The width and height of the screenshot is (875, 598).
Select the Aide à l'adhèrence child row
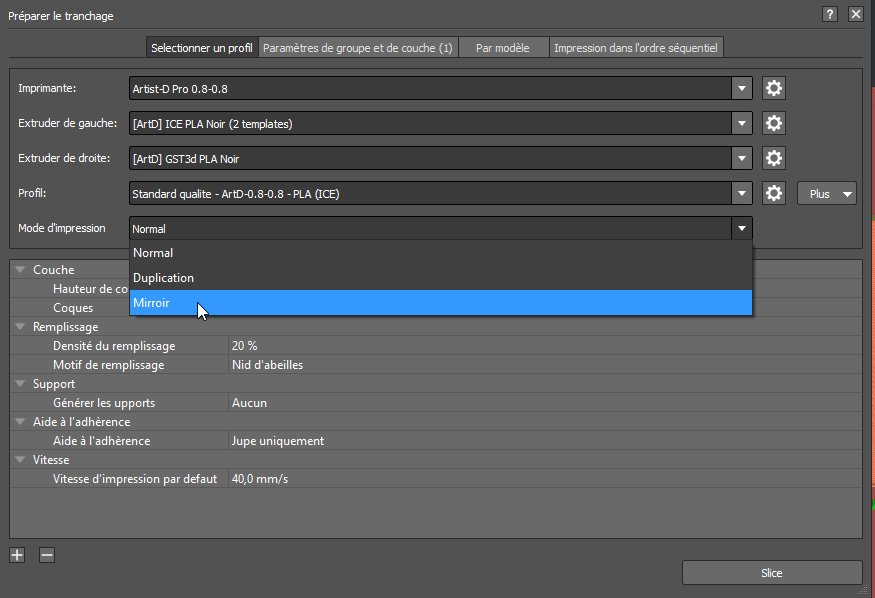pos(435,441)
